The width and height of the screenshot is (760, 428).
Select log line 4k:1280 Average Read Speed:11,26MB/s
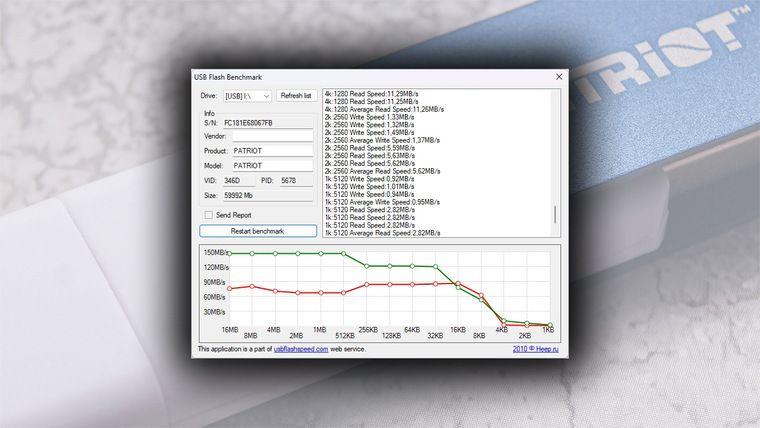[x=384, y=110]
